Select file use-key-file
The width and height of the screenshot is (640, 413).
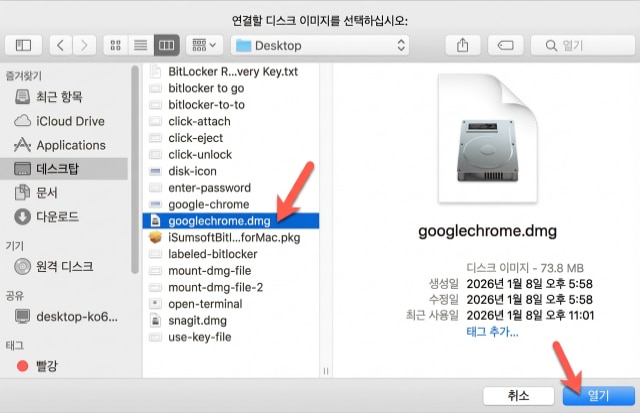click(231, 337)
